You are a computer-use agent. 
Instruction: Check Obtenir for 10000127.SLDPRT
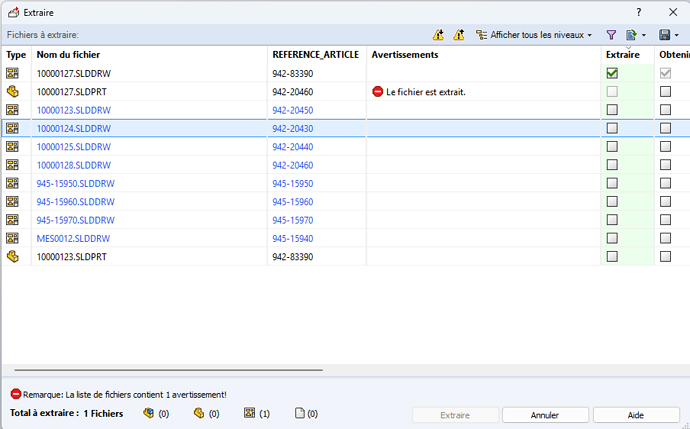tap(665, 92)
